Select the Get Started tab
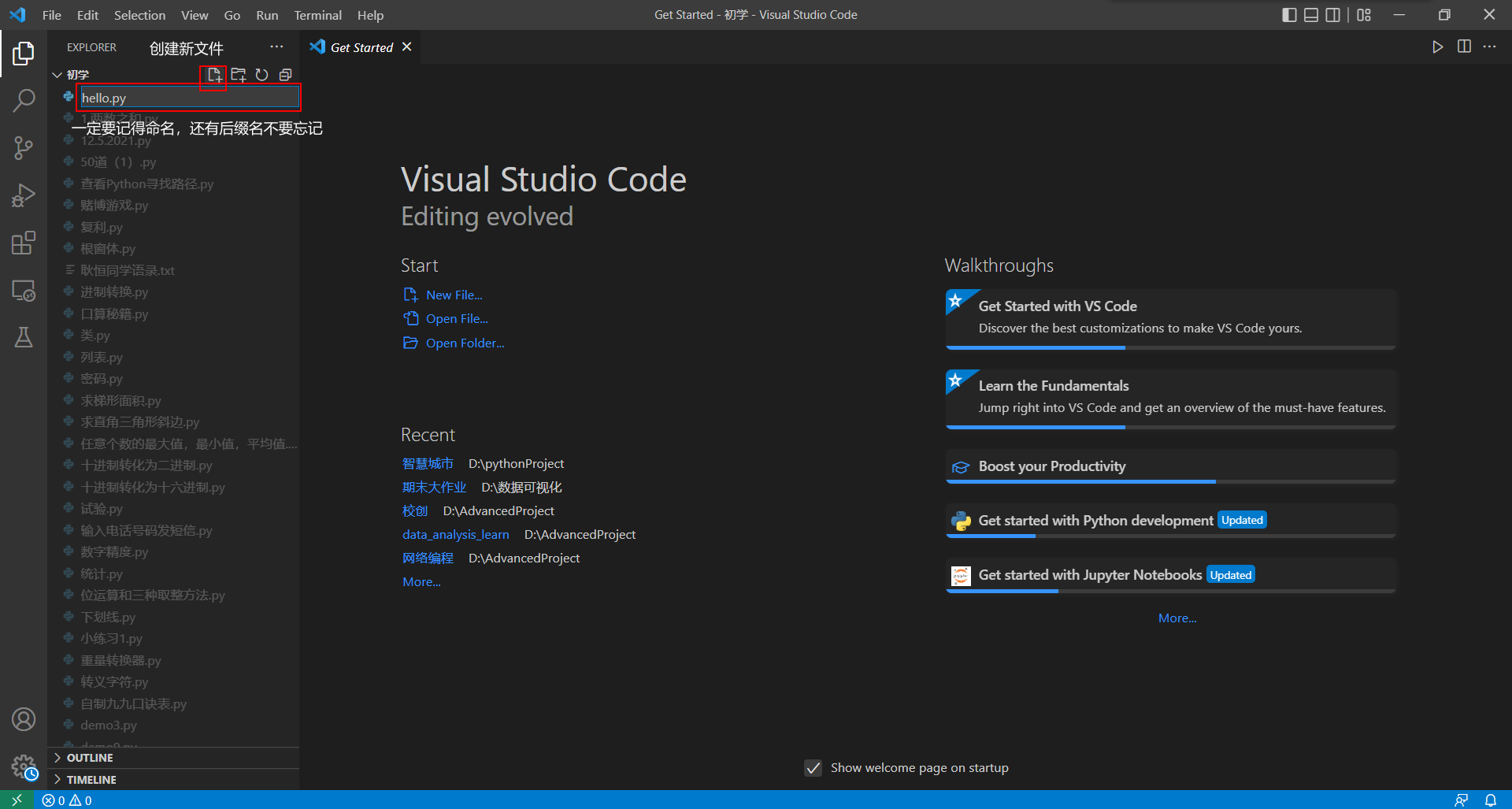The width and height of the screenshot is (1512, 809). [361, 47]
